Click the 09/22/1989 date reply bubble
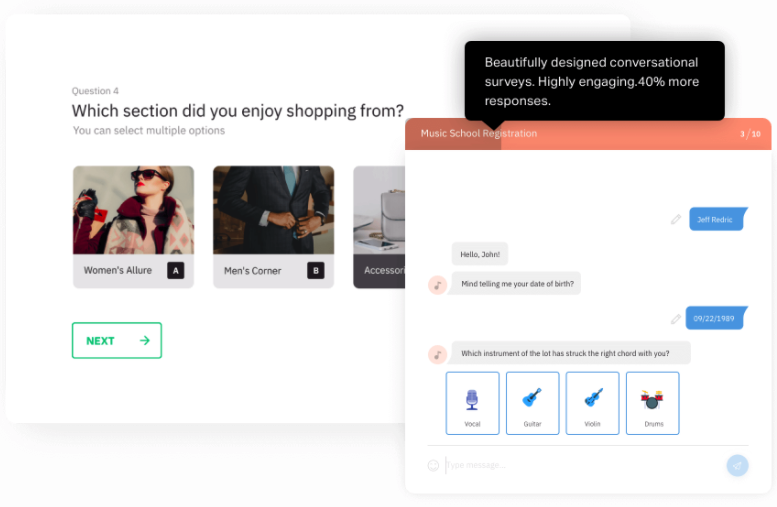Screen dimensions: 777x507 click(716, 319)
